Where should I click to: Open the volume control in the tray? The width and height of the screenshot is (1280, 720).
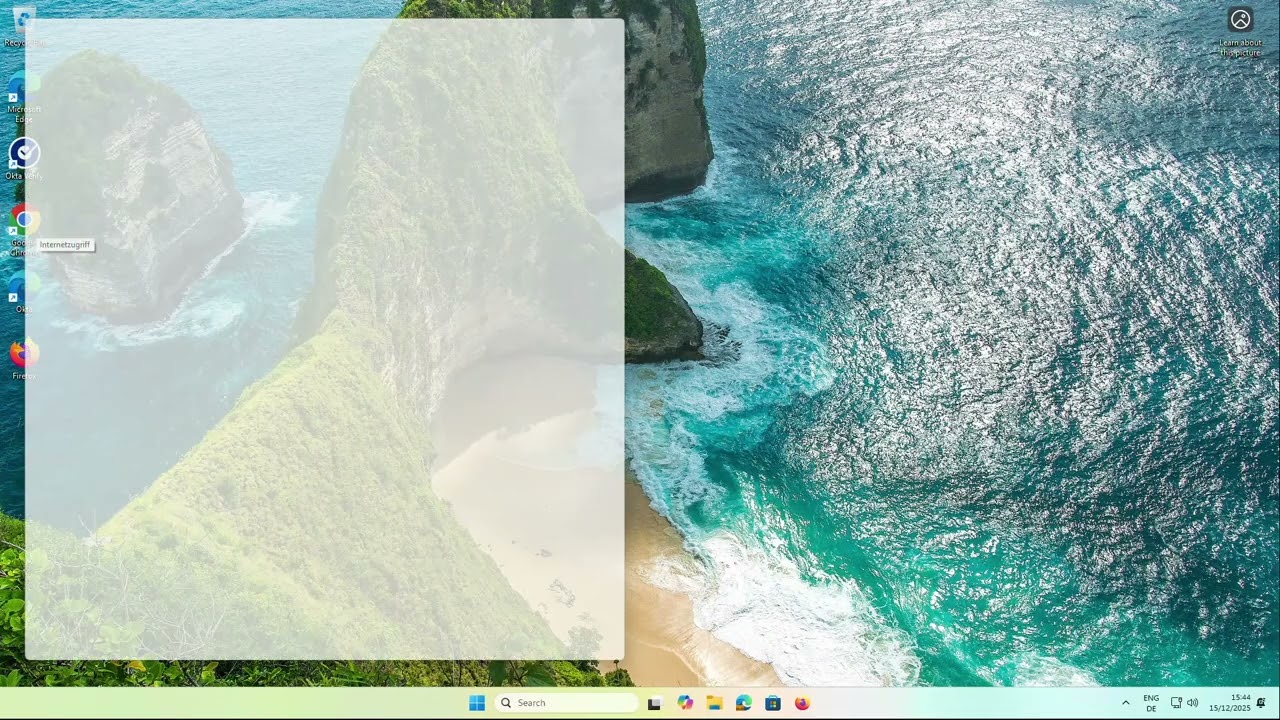coord(1192,703)
